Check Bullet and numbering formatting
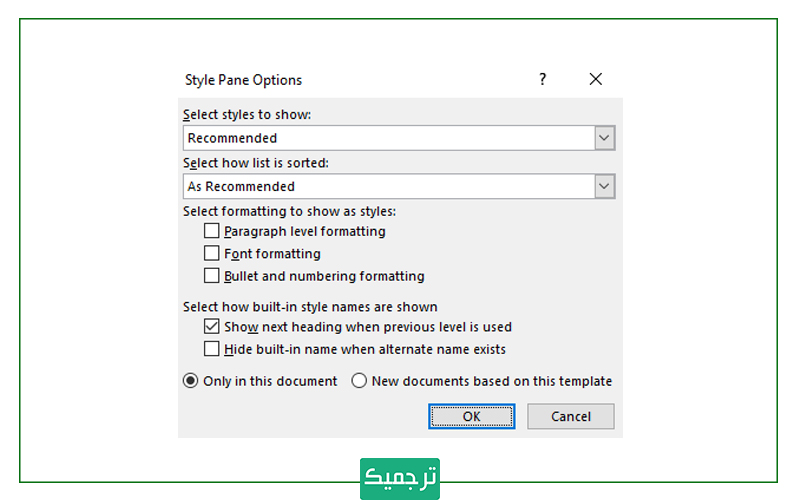Image resolution: width=800 pixels, height=500 pixels. 212,276
